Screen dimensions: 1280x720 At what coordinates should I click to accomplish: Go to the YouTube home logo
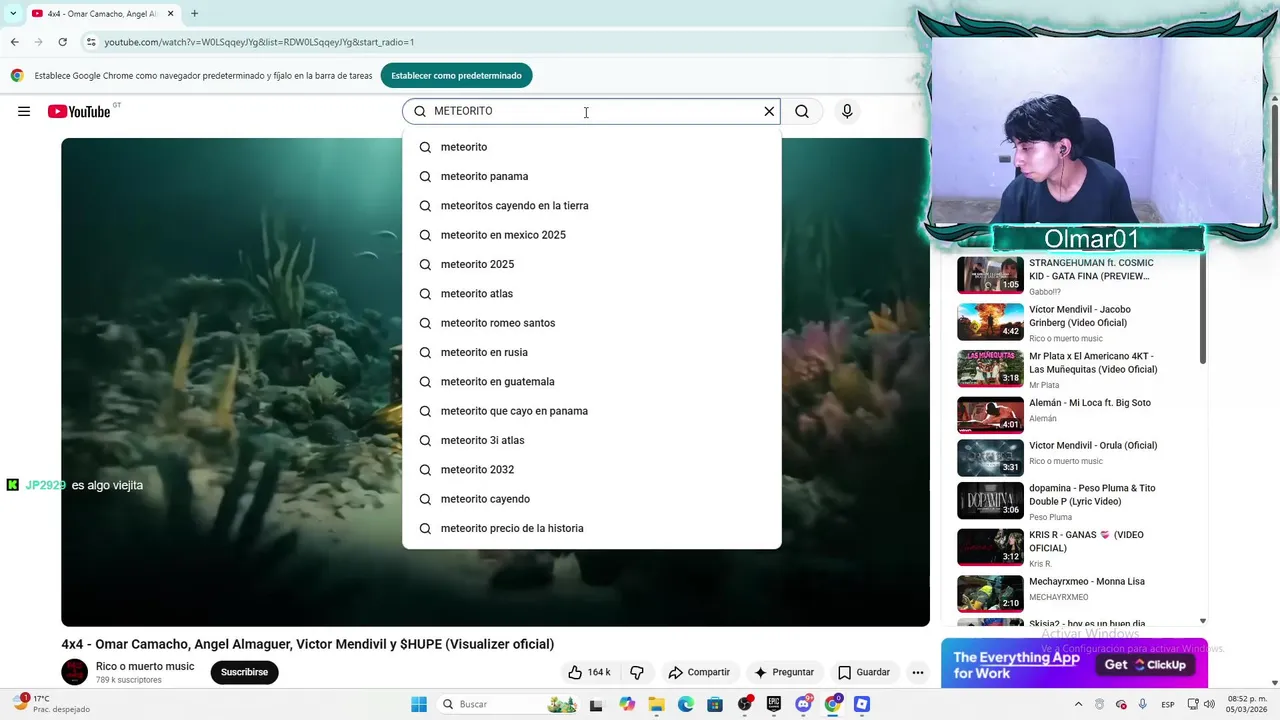pos(80,111)
